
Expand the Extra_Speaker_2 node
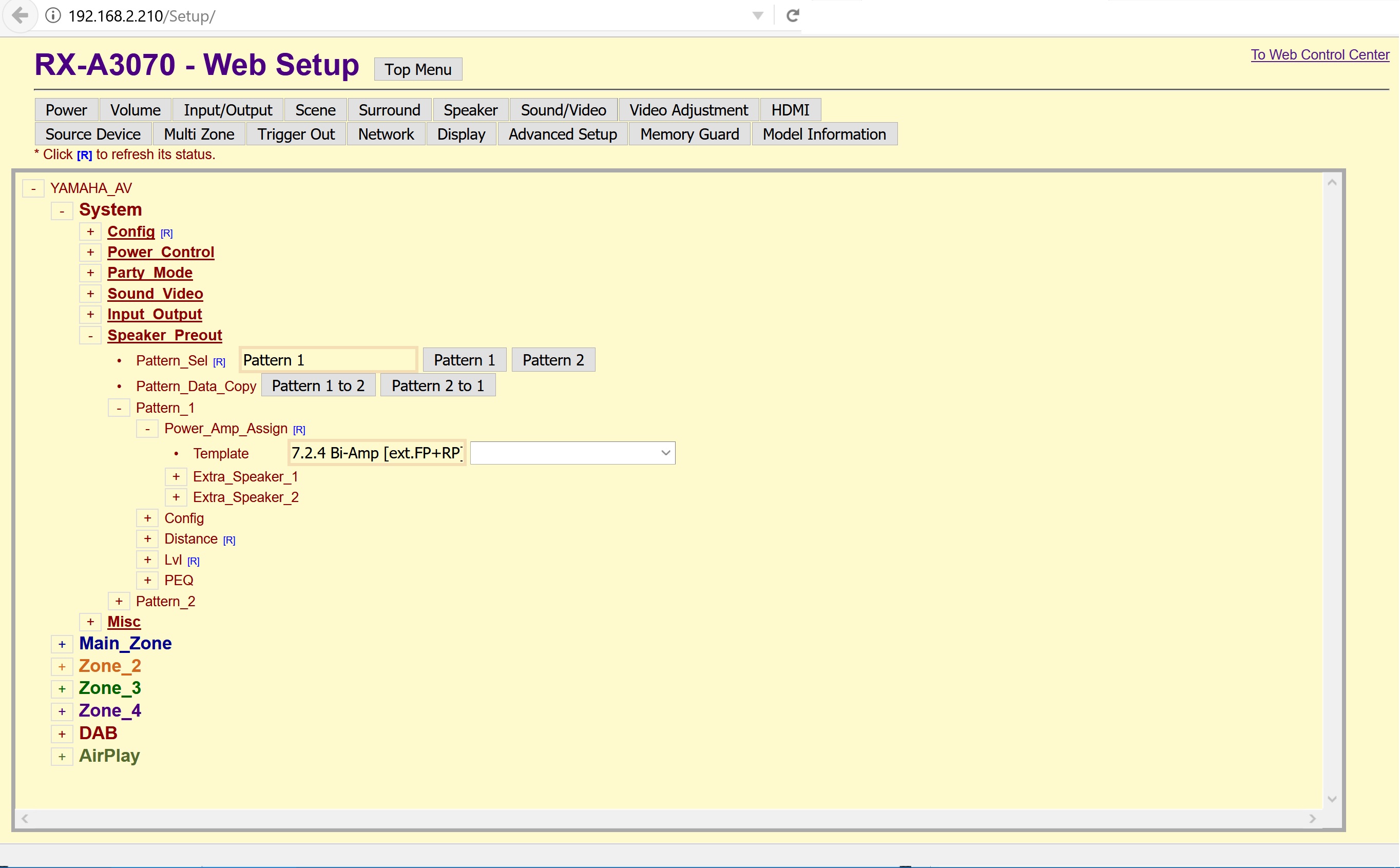click(176, 497)
